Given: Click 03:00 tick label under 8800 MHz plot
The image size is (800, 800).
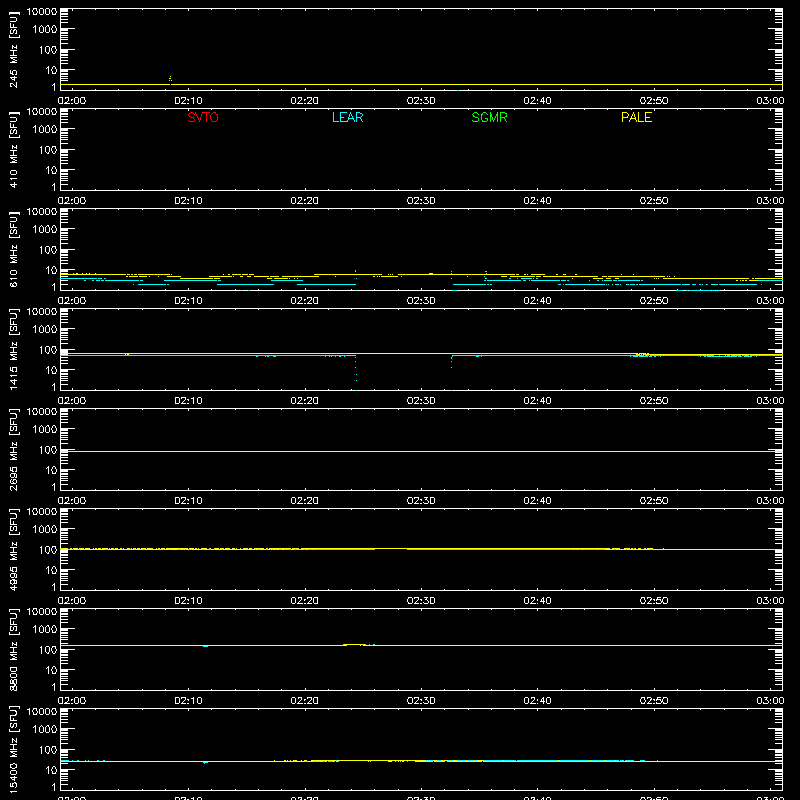Looking at the screenshot, I should click(x=770, y=701).
